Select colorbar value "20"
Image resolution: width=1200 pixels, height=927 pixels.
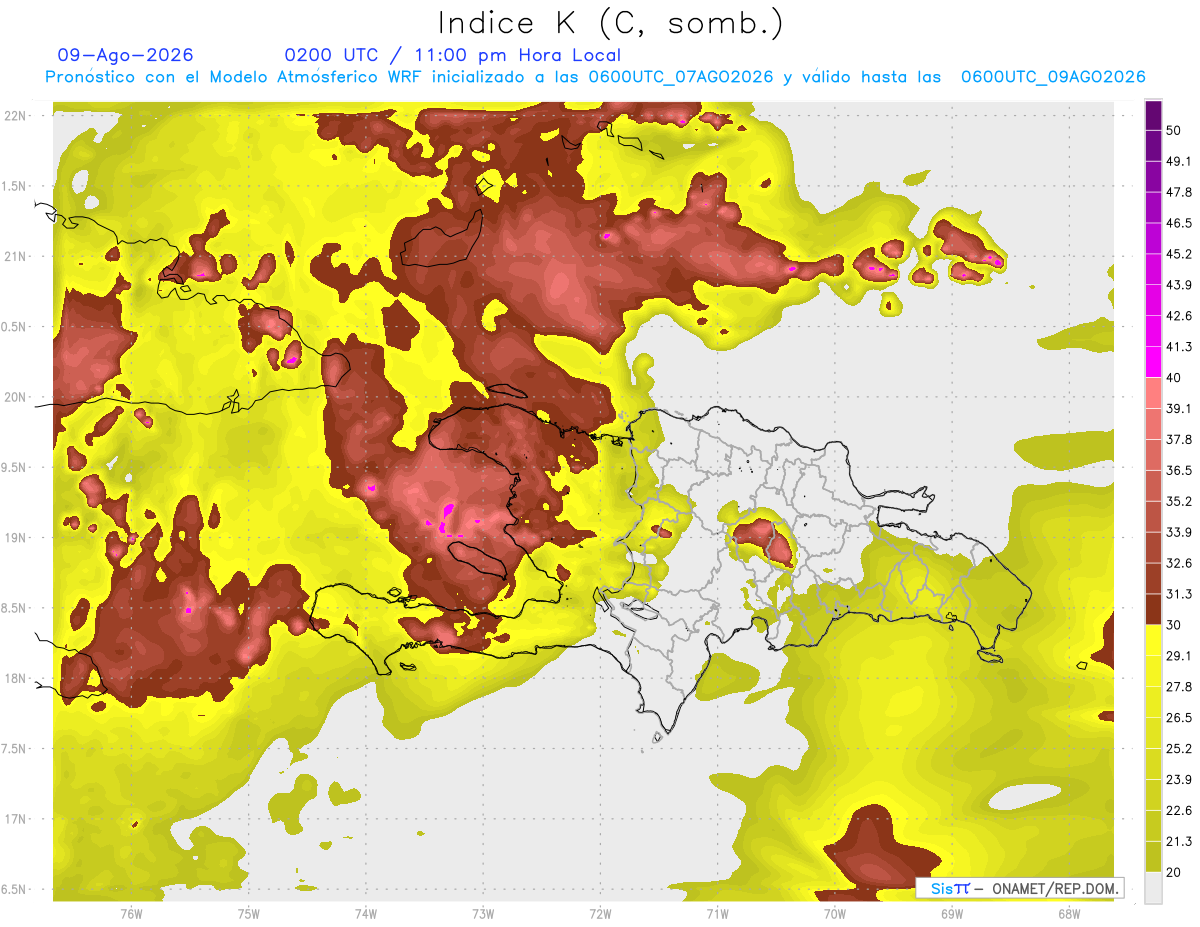pos(1173,872)
